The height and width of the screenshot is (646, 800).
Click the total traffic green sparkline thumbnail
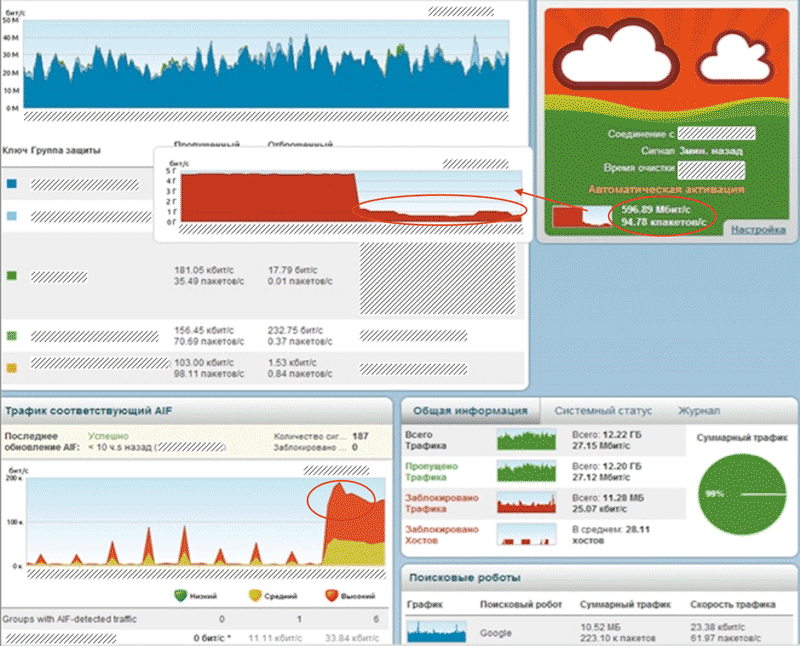point(526,440)
